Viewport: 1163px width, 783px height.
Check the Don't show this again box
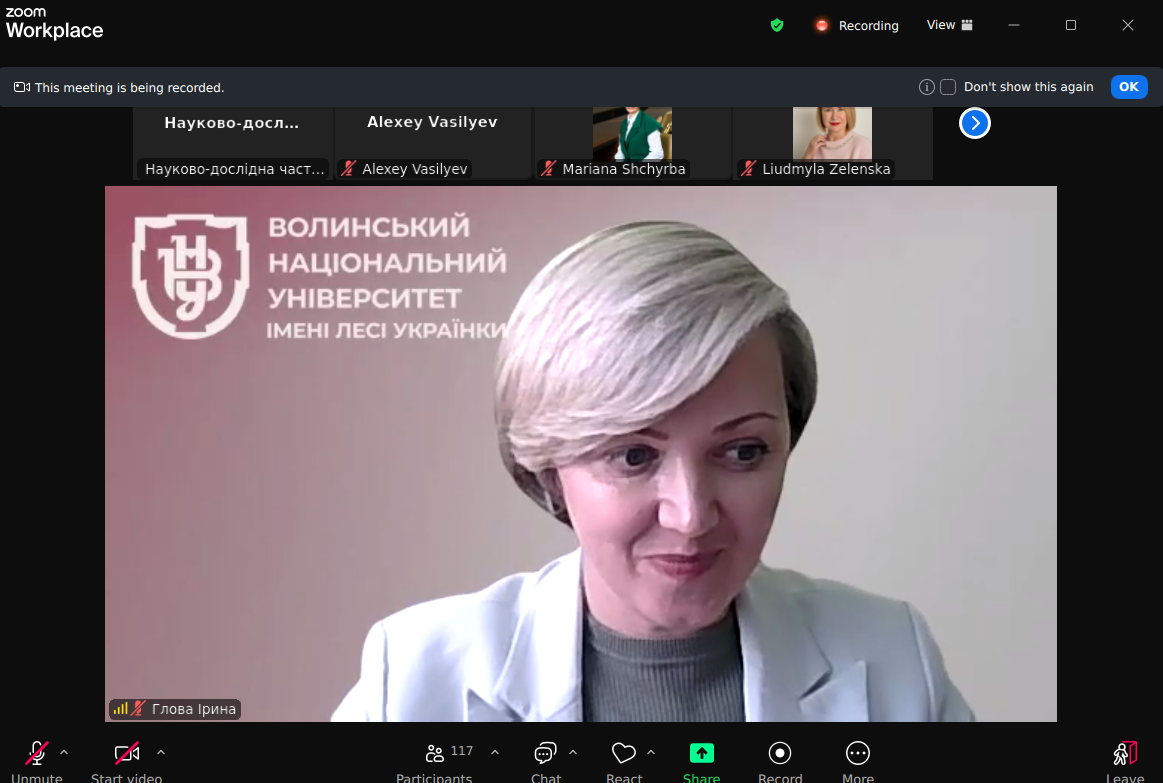pyautogui.click(x=948, y=87)
